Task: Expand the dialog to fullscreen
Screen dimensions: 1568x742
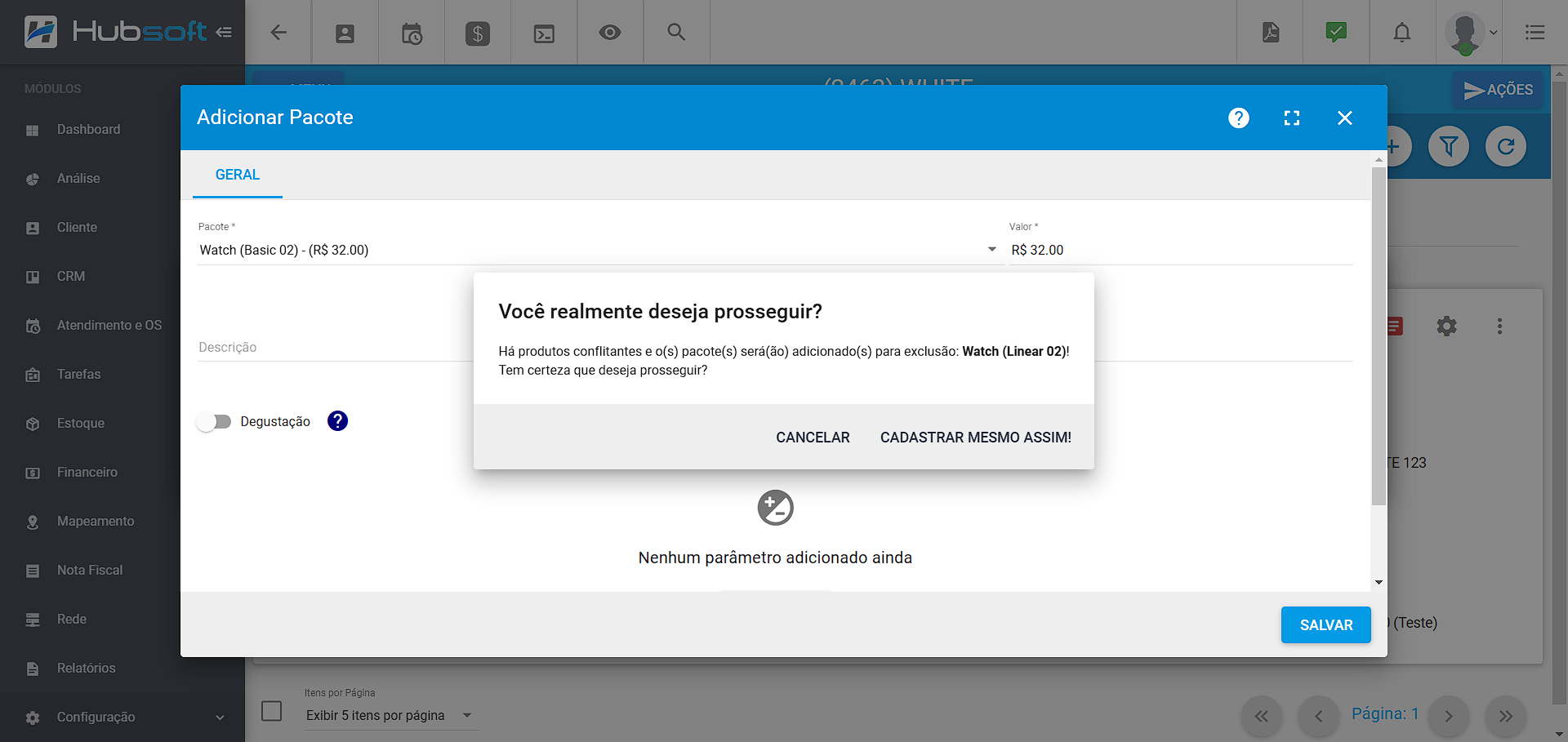Action: [x=1291, y=118]
